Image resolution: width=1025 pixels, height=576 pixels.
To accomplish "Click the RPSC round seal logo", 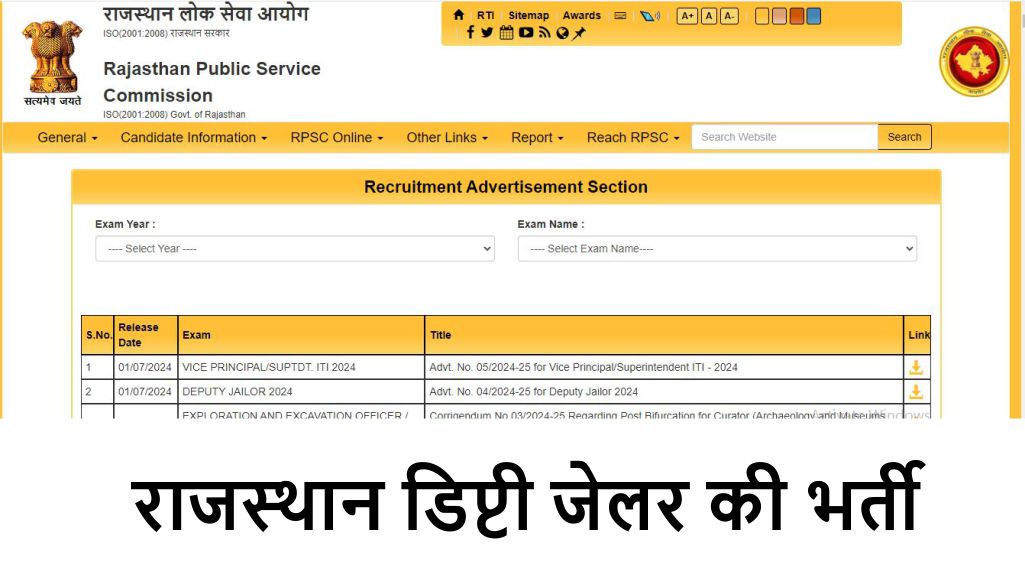I will click(x=974, y=61).
